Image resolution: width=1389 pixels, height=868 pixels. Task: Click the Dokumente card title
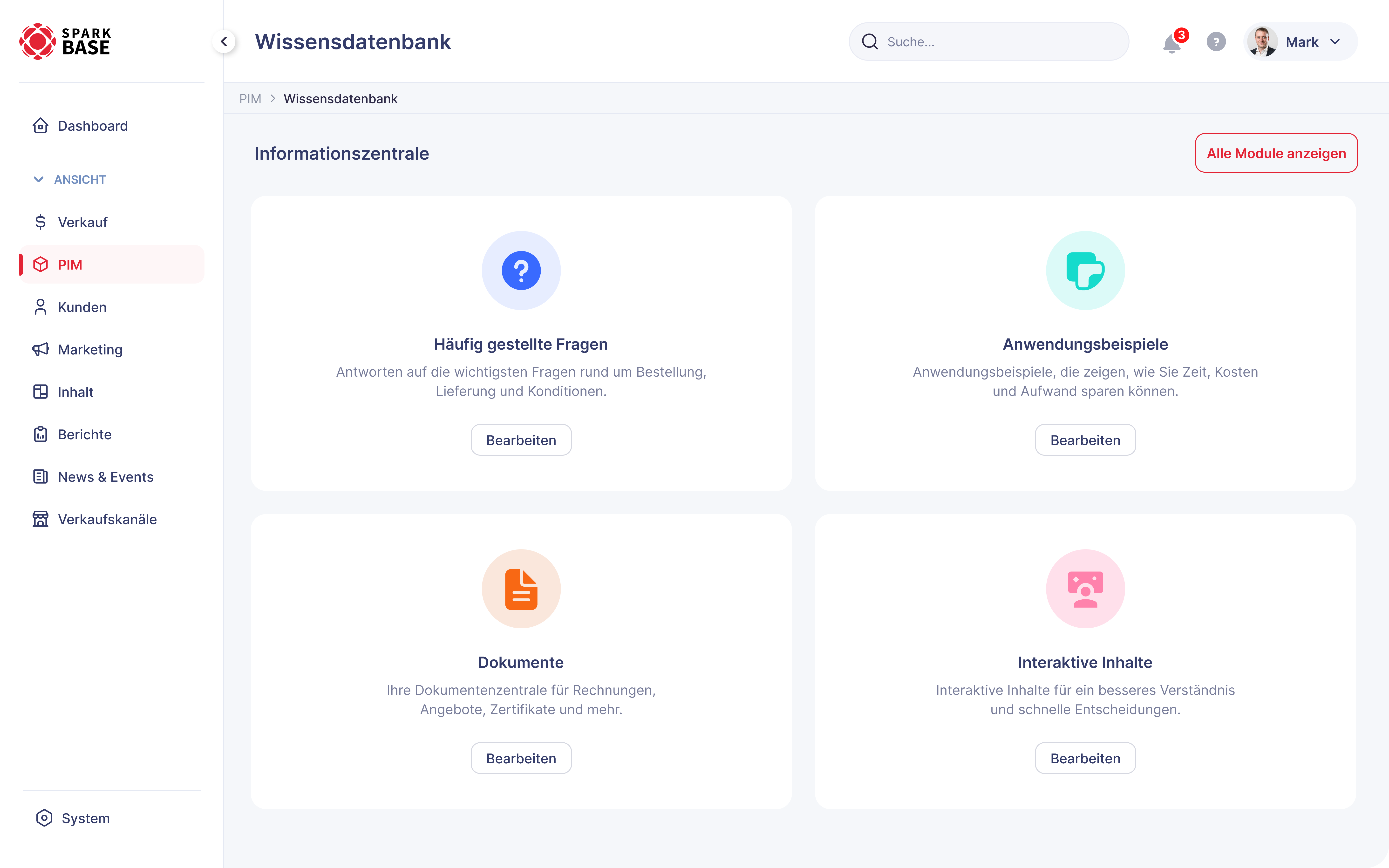(521, 663)
